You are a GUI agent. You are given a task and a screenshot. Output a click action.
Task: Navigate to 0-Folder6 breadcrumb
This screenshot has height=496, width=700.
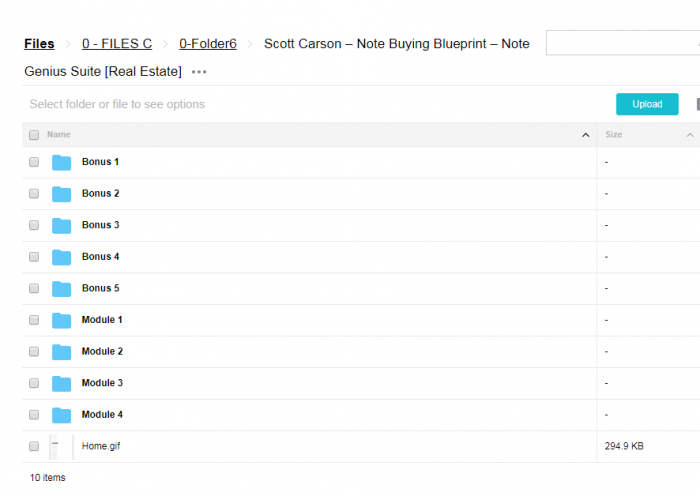(x=208, y=44)
